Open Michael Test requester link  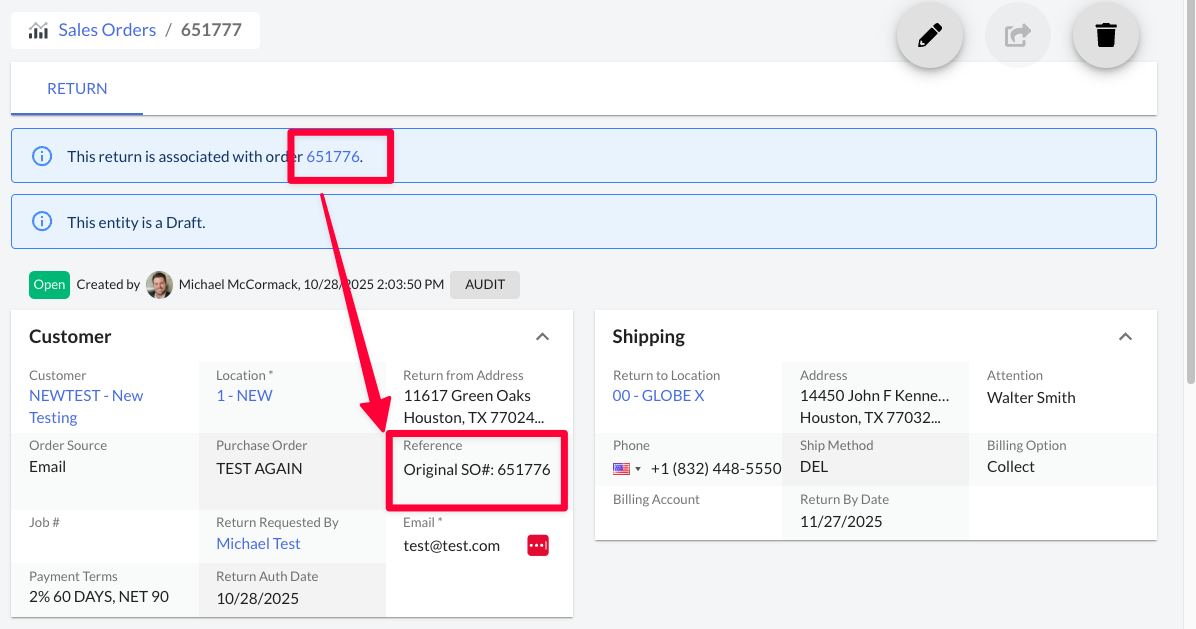point(258,544)
